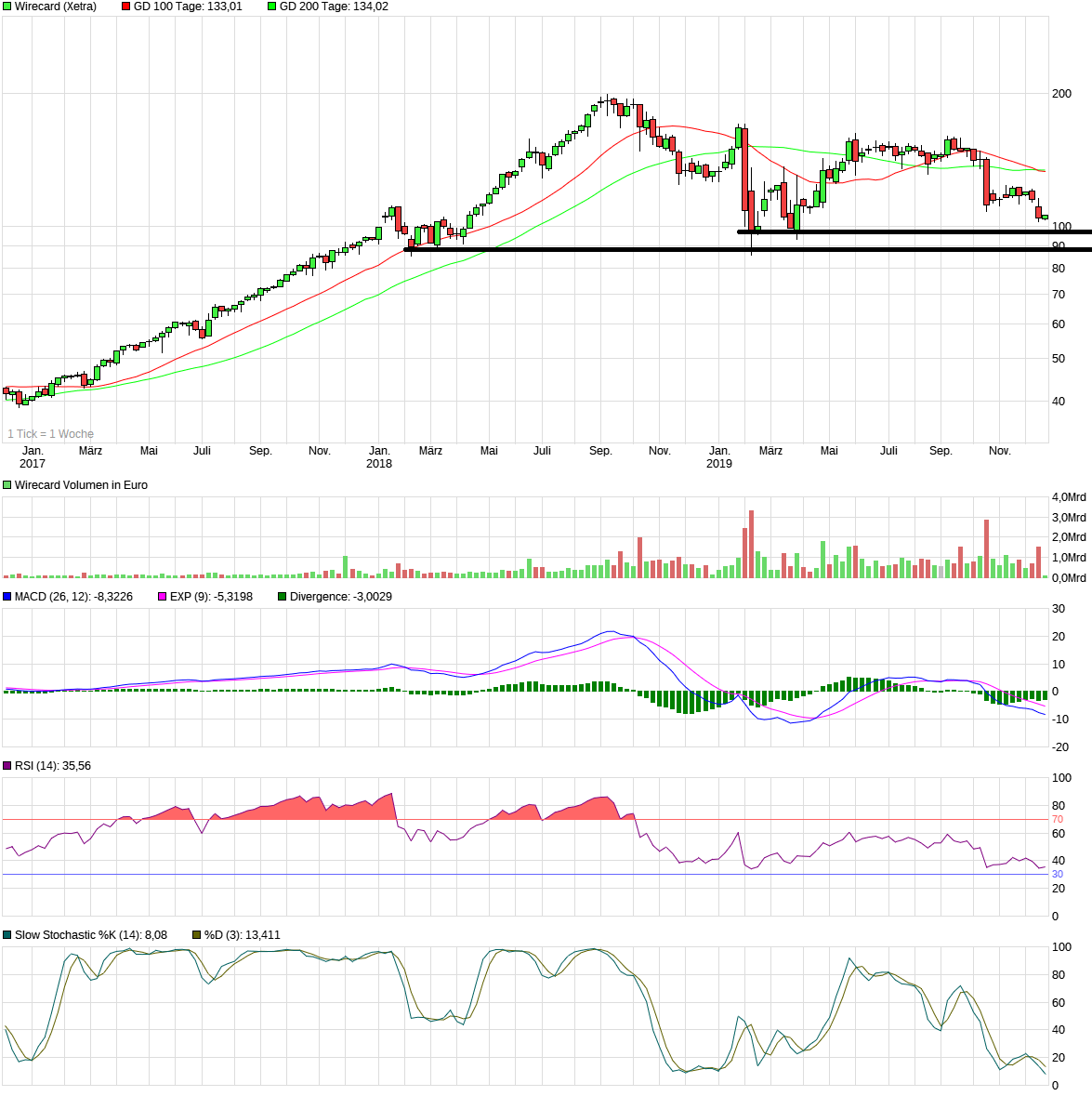Click 'RSI (14): 35,56' label
Viewport: 1092px width, 1096px height.
(x=53, y=766)
